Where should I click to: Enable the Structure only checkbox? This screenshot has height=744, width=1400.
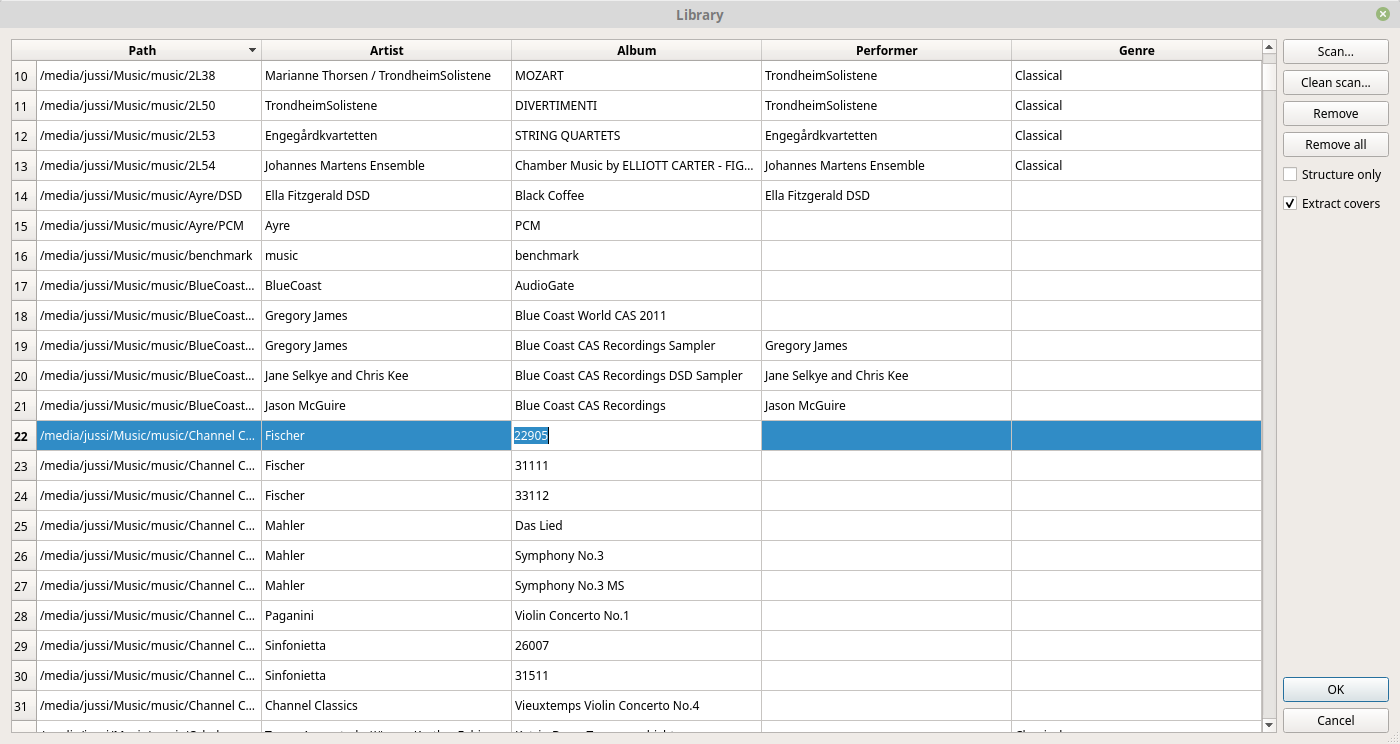1291,174
